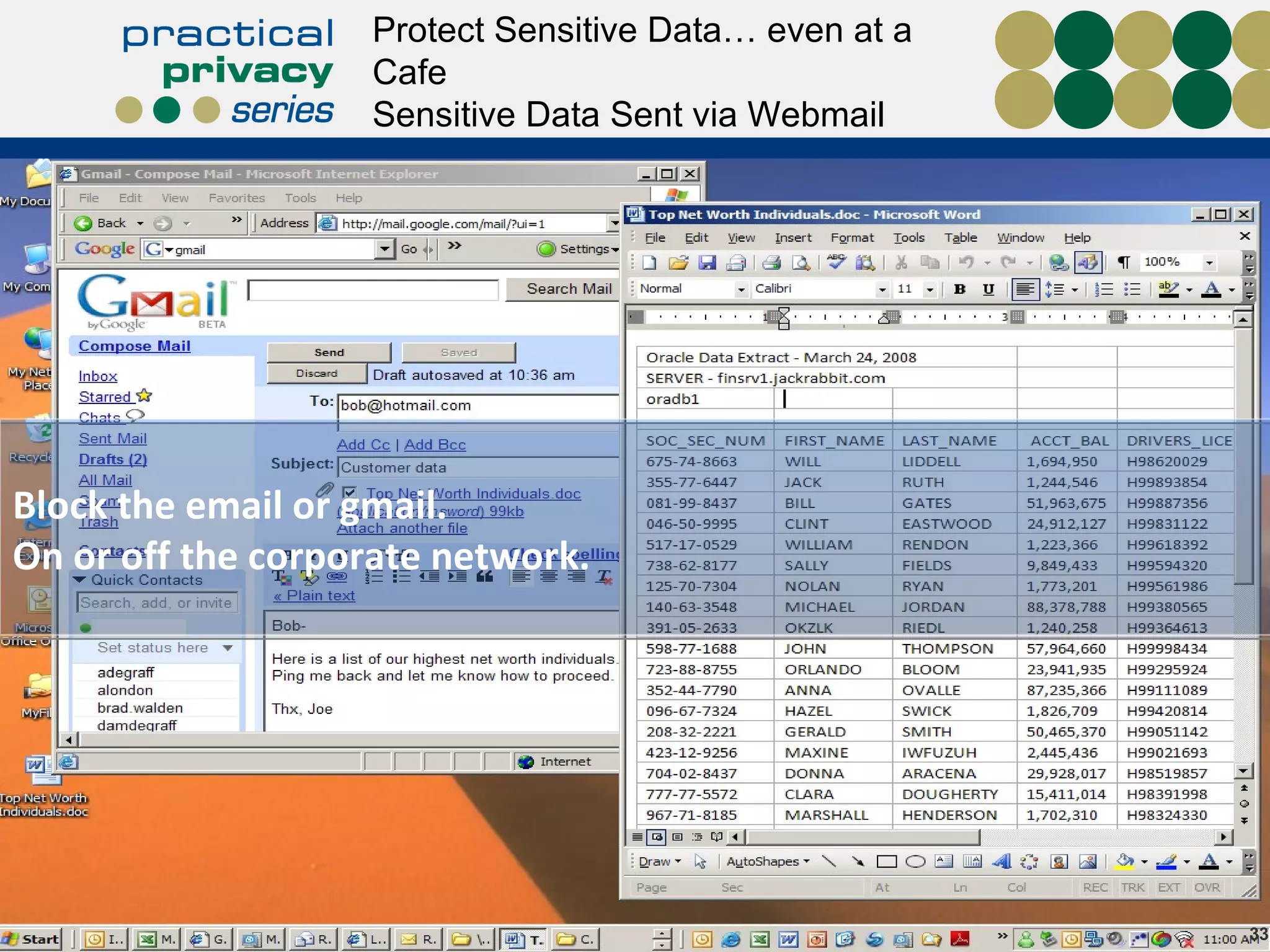Open the Table menu in Word
1270x952 pixels.
(x=961, y=237)
